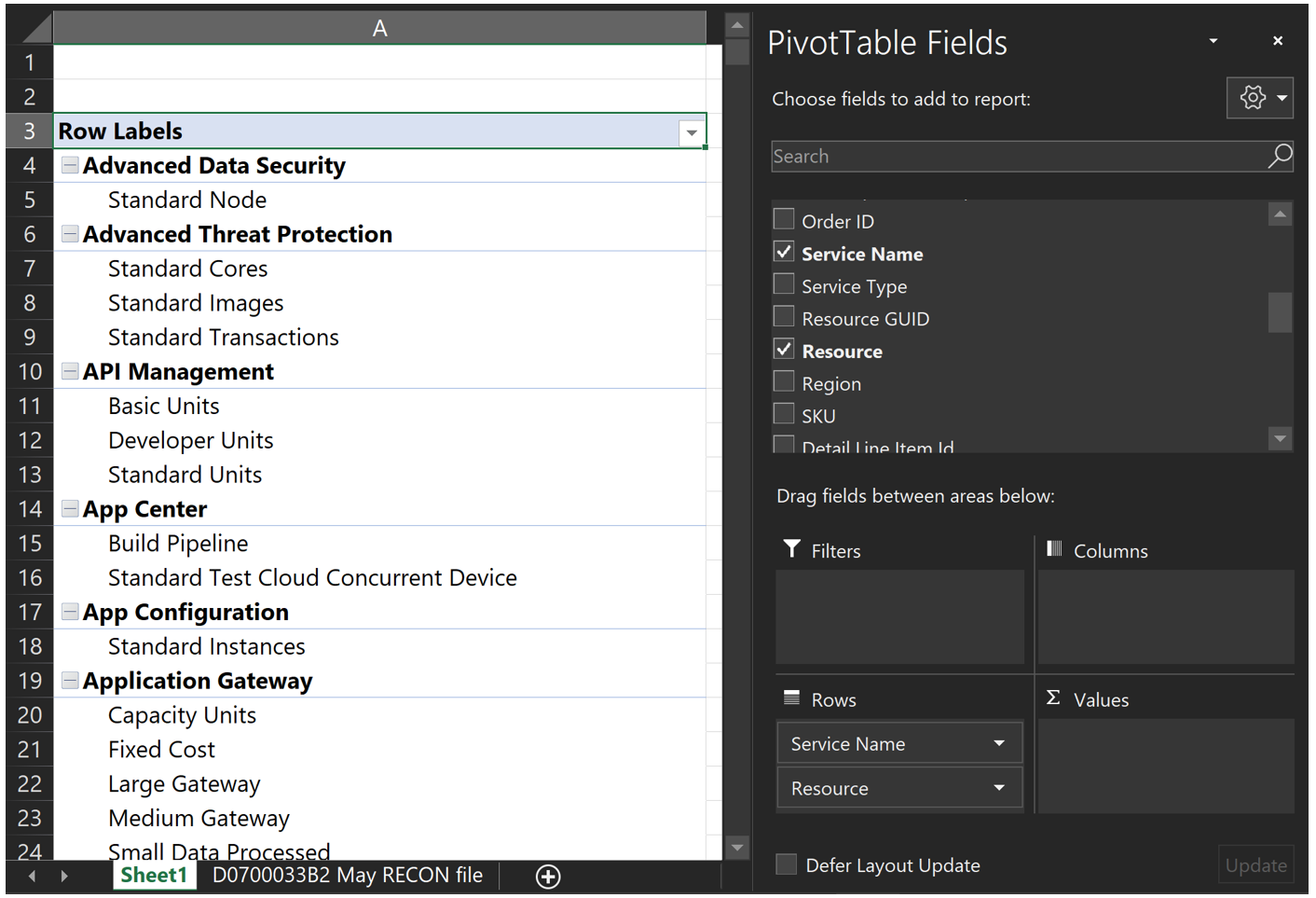The width and height of the screenshot is (1316, 898).
Task: Switch to the Sheet1 tab
Action: click(154, 876)
